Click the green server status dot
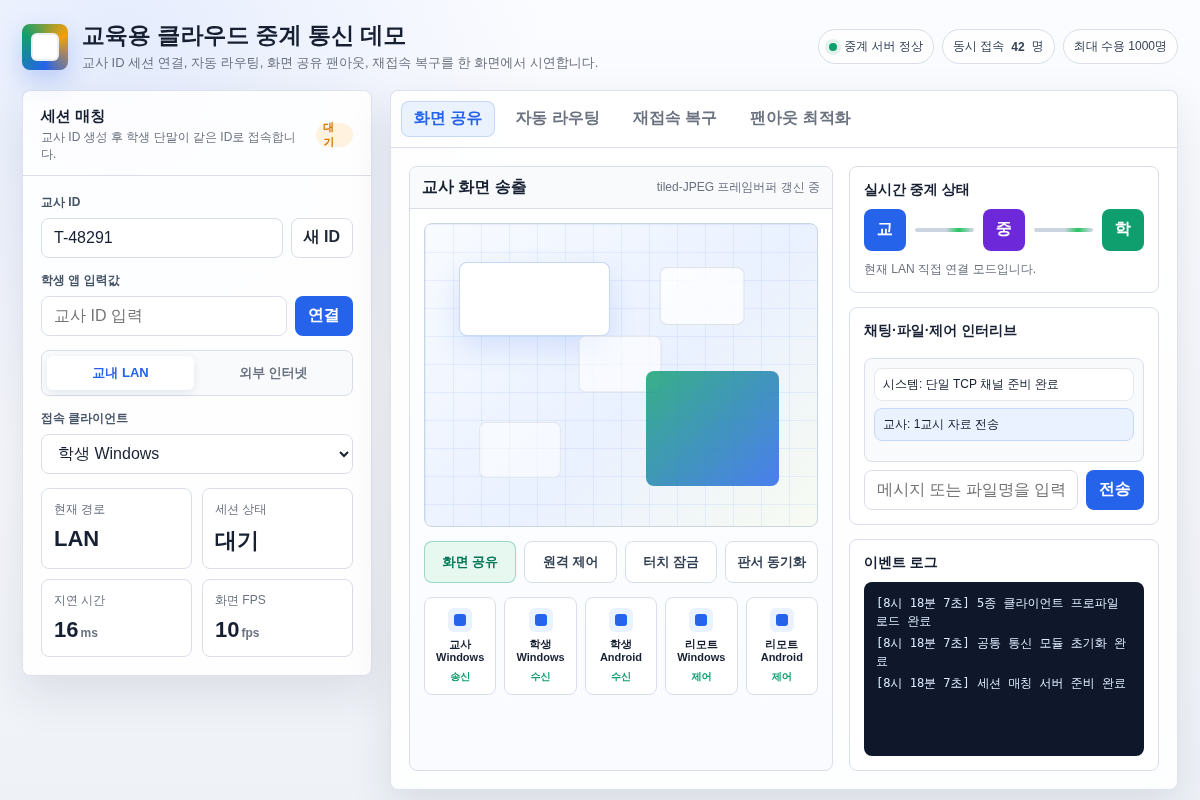 (833, 47)
